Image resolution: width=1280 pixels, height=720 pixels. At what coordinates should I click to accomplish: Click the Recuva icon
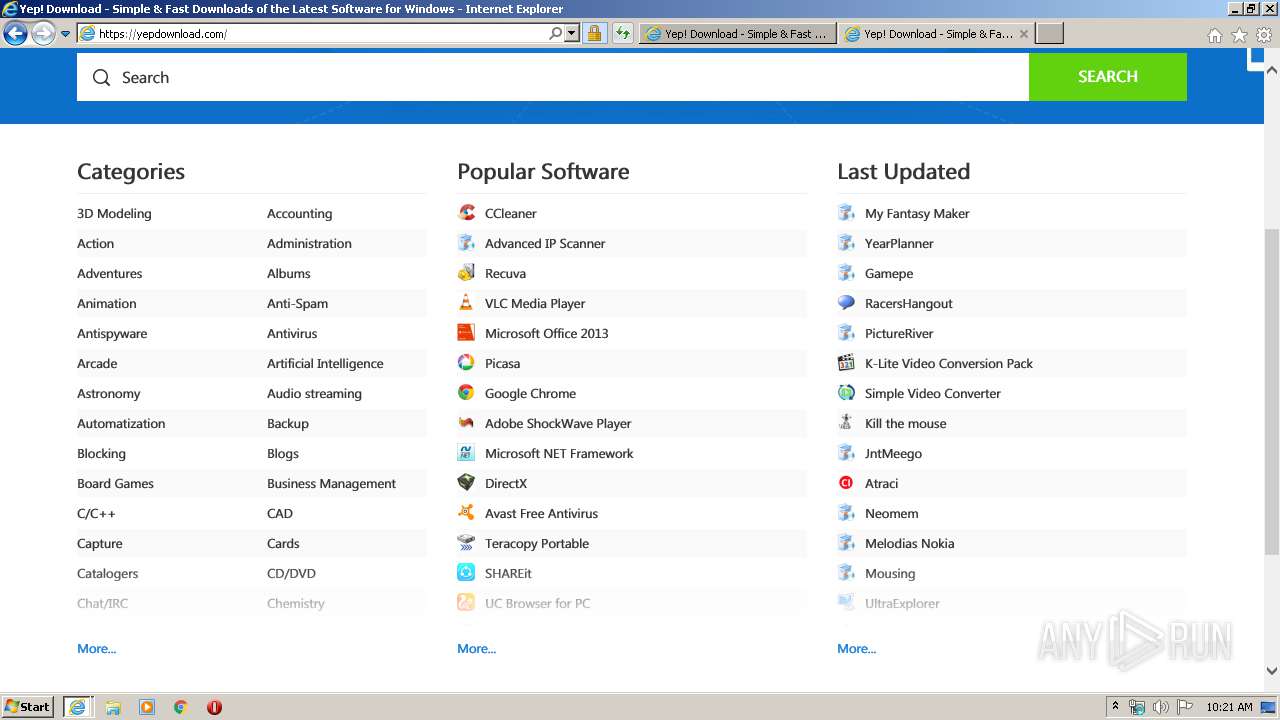click(x=466, y=273)
